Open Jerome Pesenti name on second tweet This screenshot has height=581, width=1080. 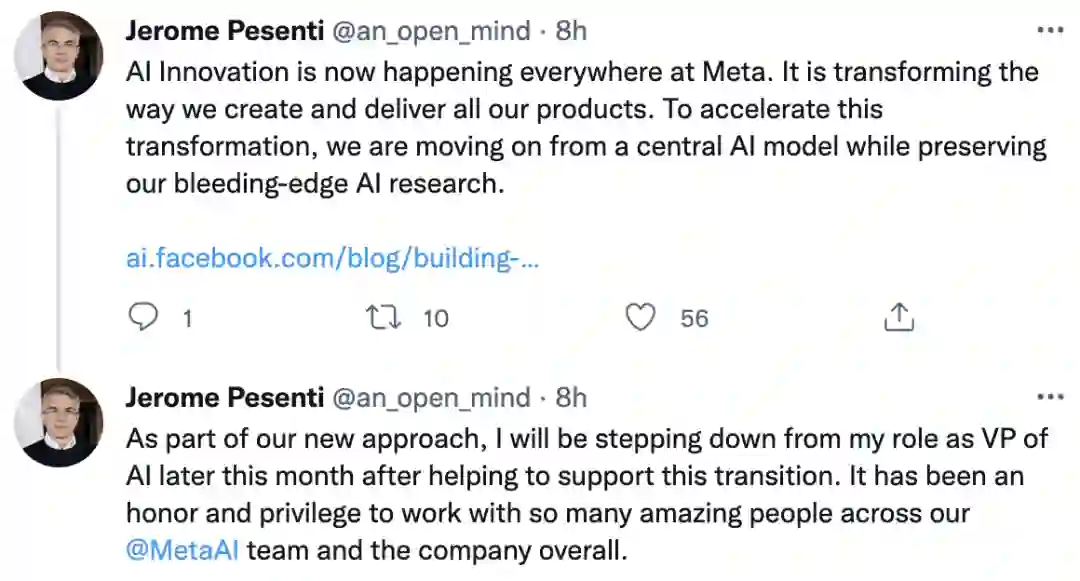point(224,398)
